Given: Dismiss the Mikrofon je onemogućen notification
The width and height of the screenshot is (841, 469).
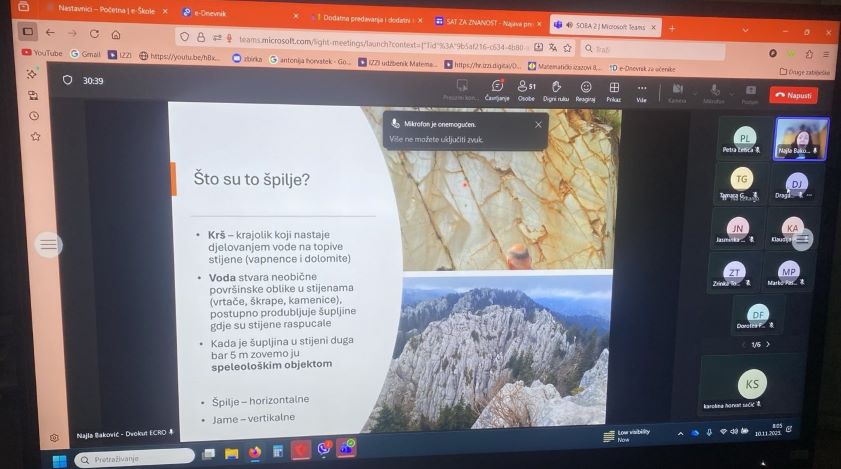Looking at the screenshot, I should pos(538,124).
